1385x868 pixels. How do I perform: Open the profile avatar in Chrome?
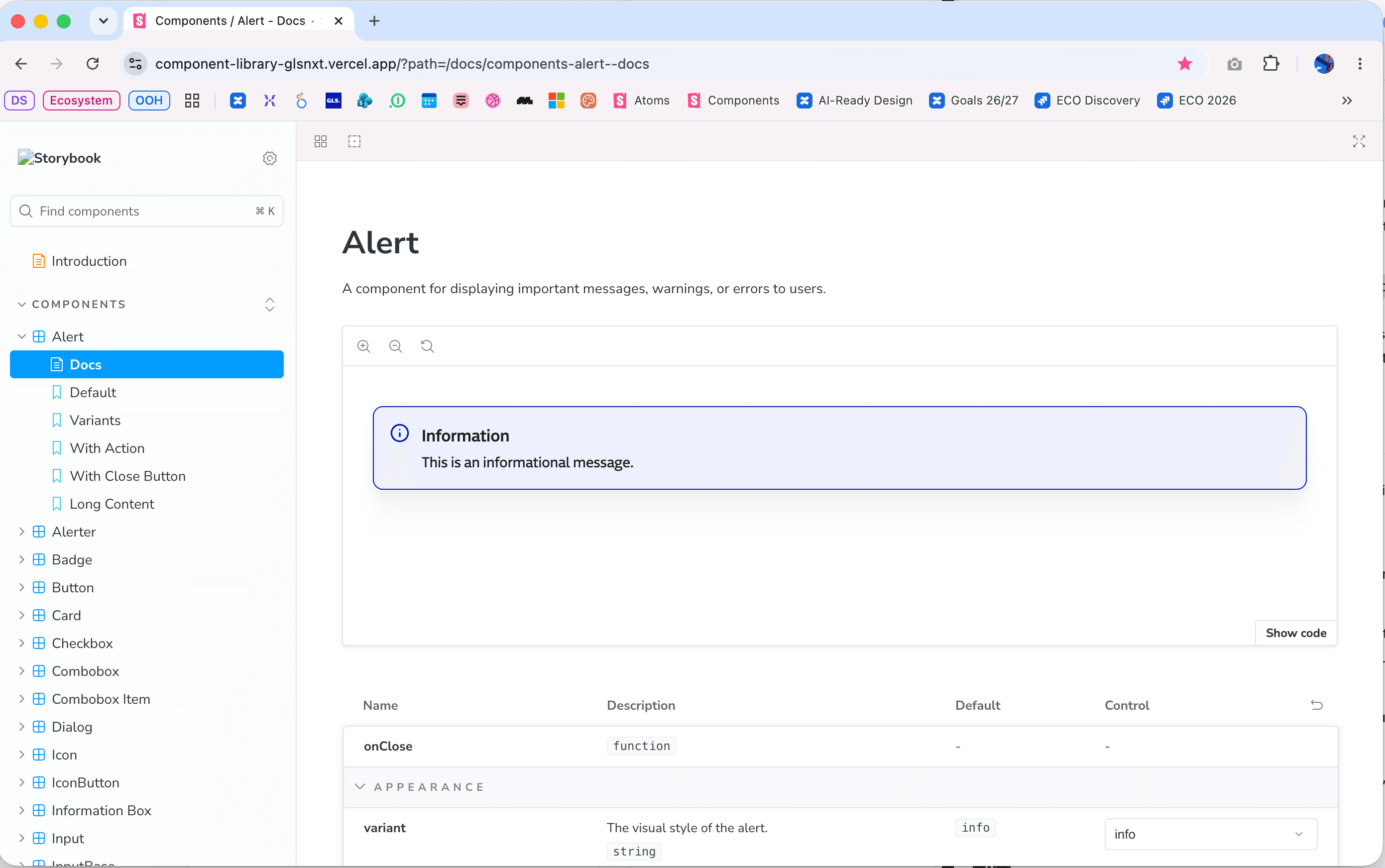pyautogui.click(x=1324, y=64)
